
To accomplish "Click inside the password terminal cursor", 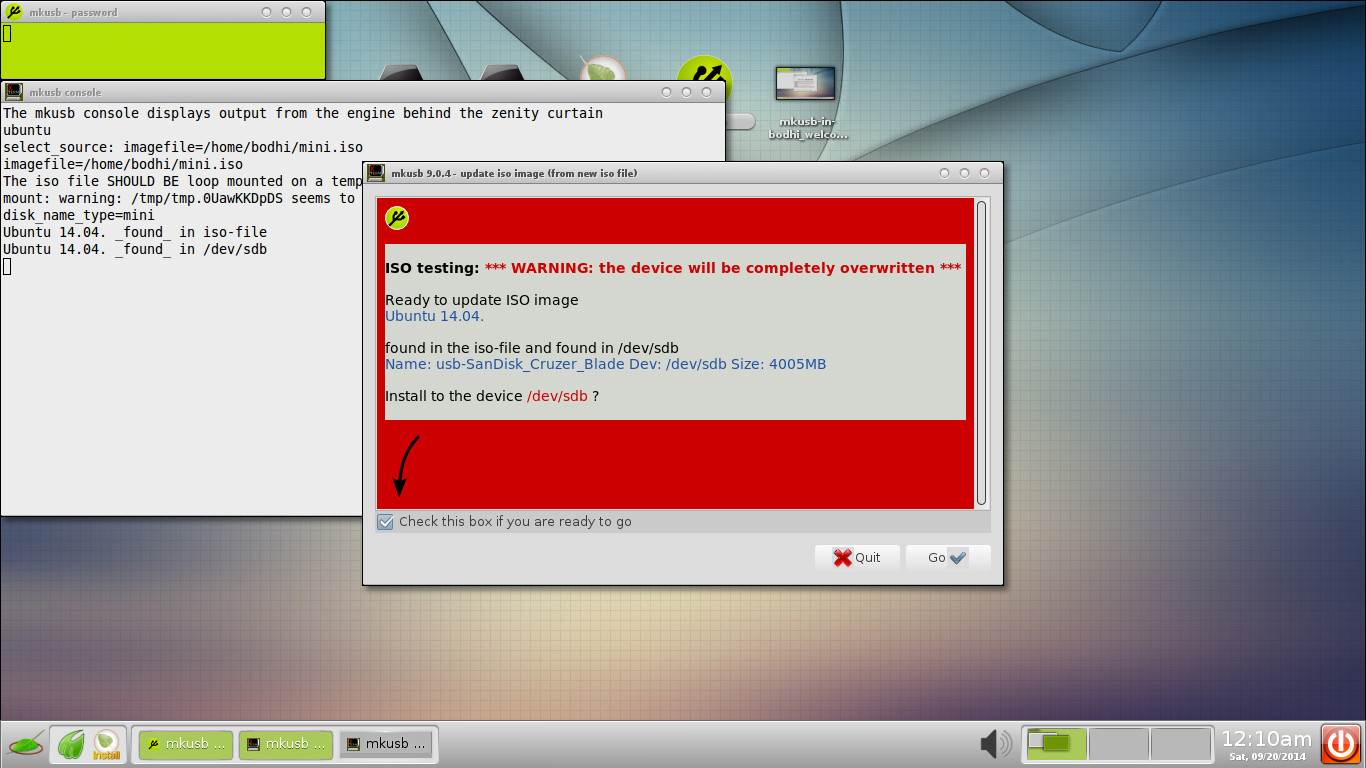I will [x=7, y=34].
